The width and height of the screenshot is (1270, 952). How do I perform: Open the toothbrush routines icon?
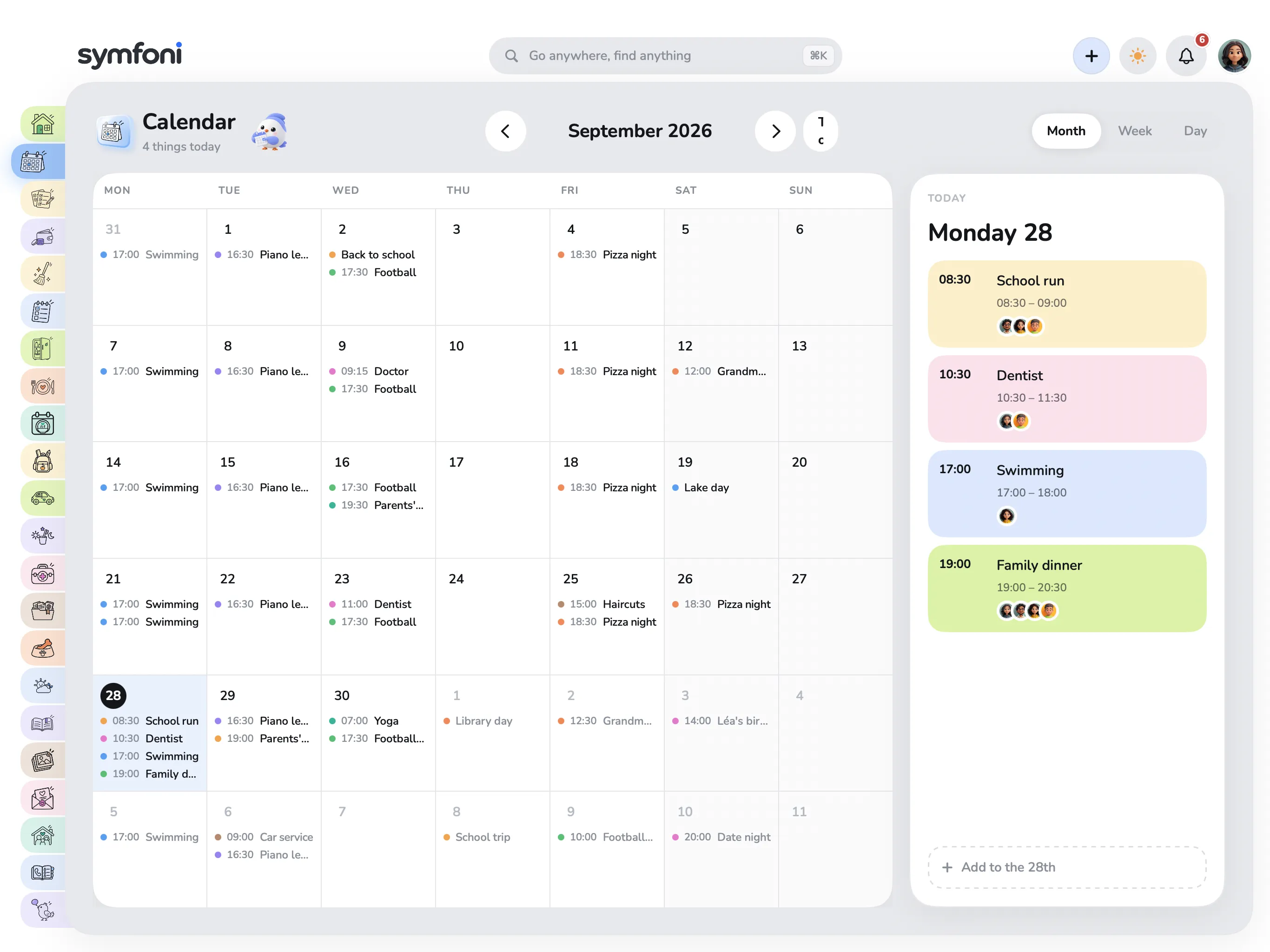tap(43, 535)
